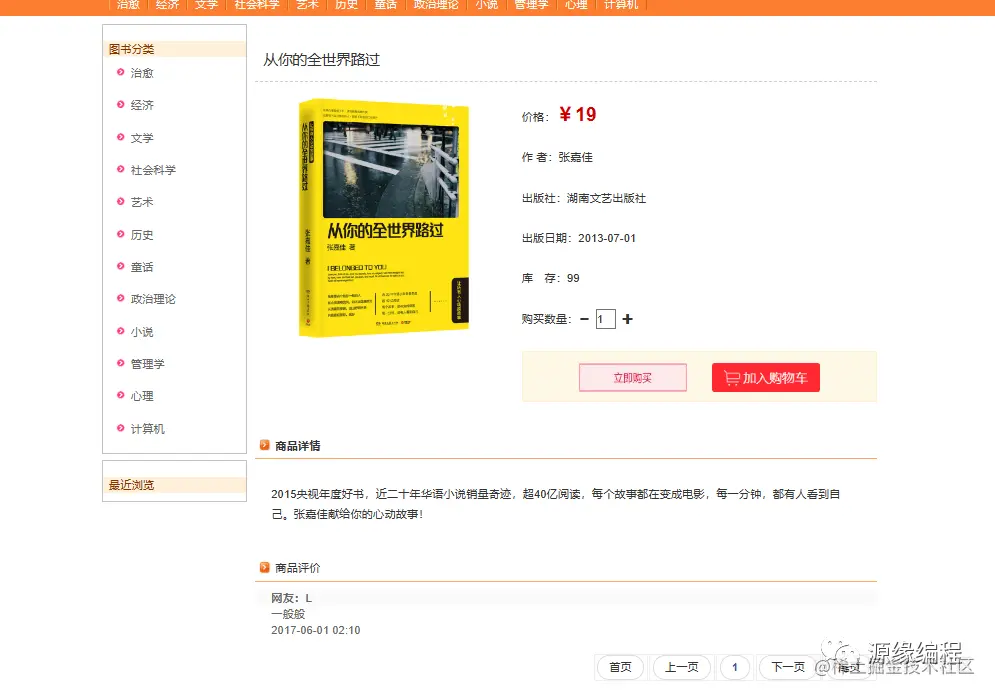
Task: Decrease purchase quantity with the minus icon
Action: tap(584, 319)
